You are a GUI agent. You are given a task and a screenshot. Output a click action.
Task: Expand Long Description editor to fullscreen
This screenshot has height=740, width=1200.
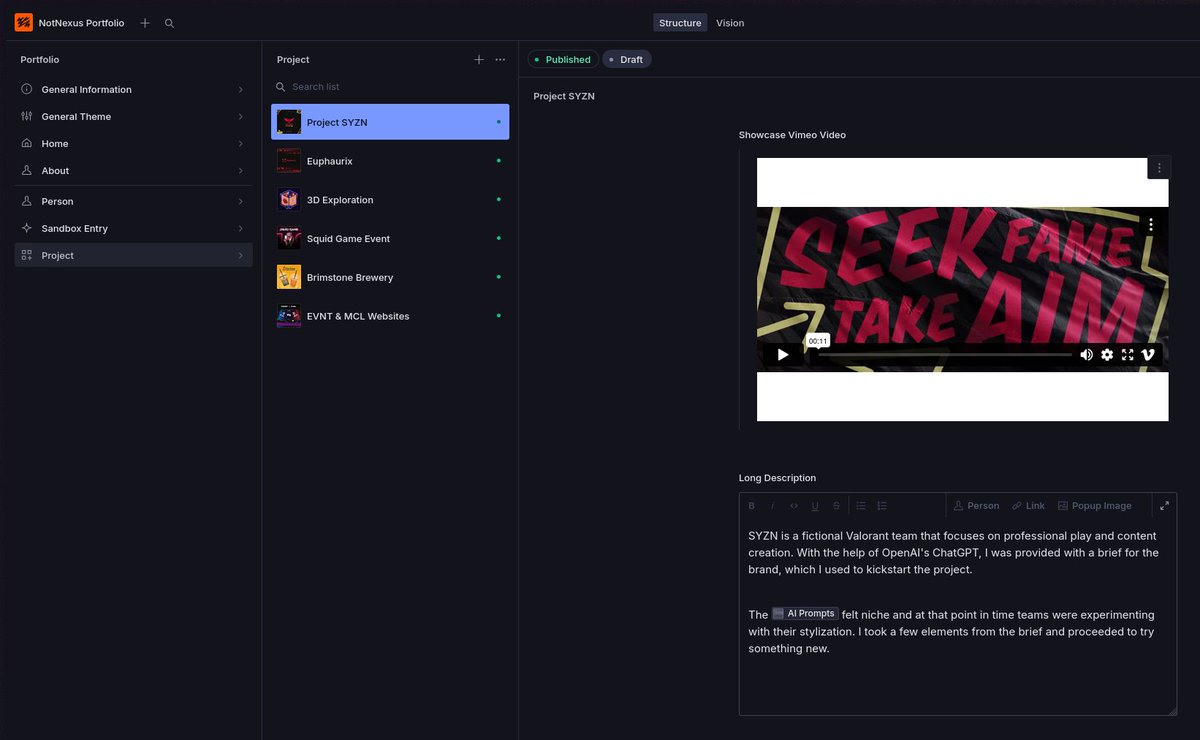(x=1164, y=506)
